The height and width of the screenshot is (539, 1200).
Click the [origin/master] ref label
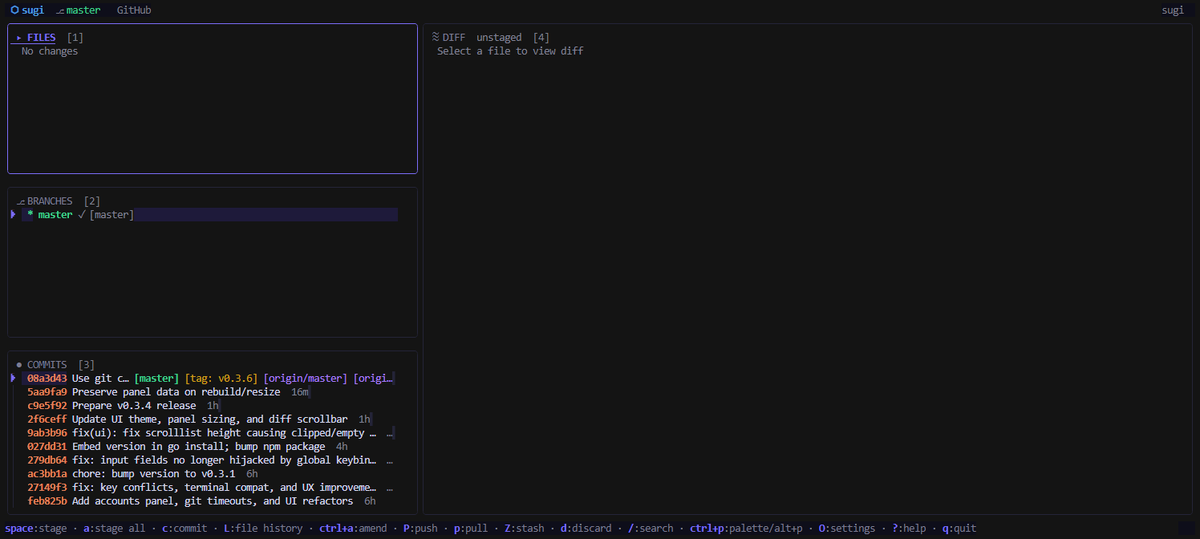pyautogui.click(x=305, y=379)
